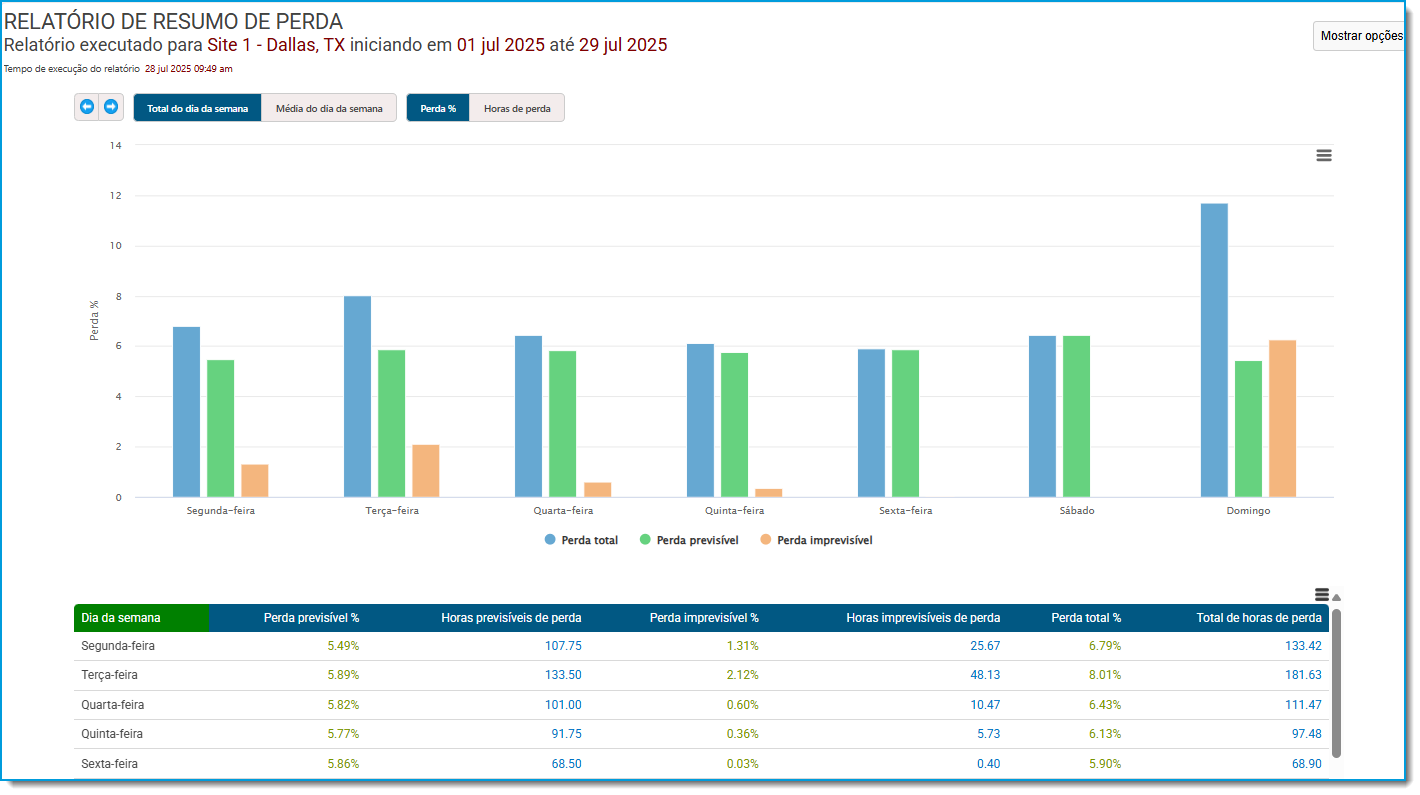Click the 97.48 total hours value
The image size is (1420, 795).
1307,734
